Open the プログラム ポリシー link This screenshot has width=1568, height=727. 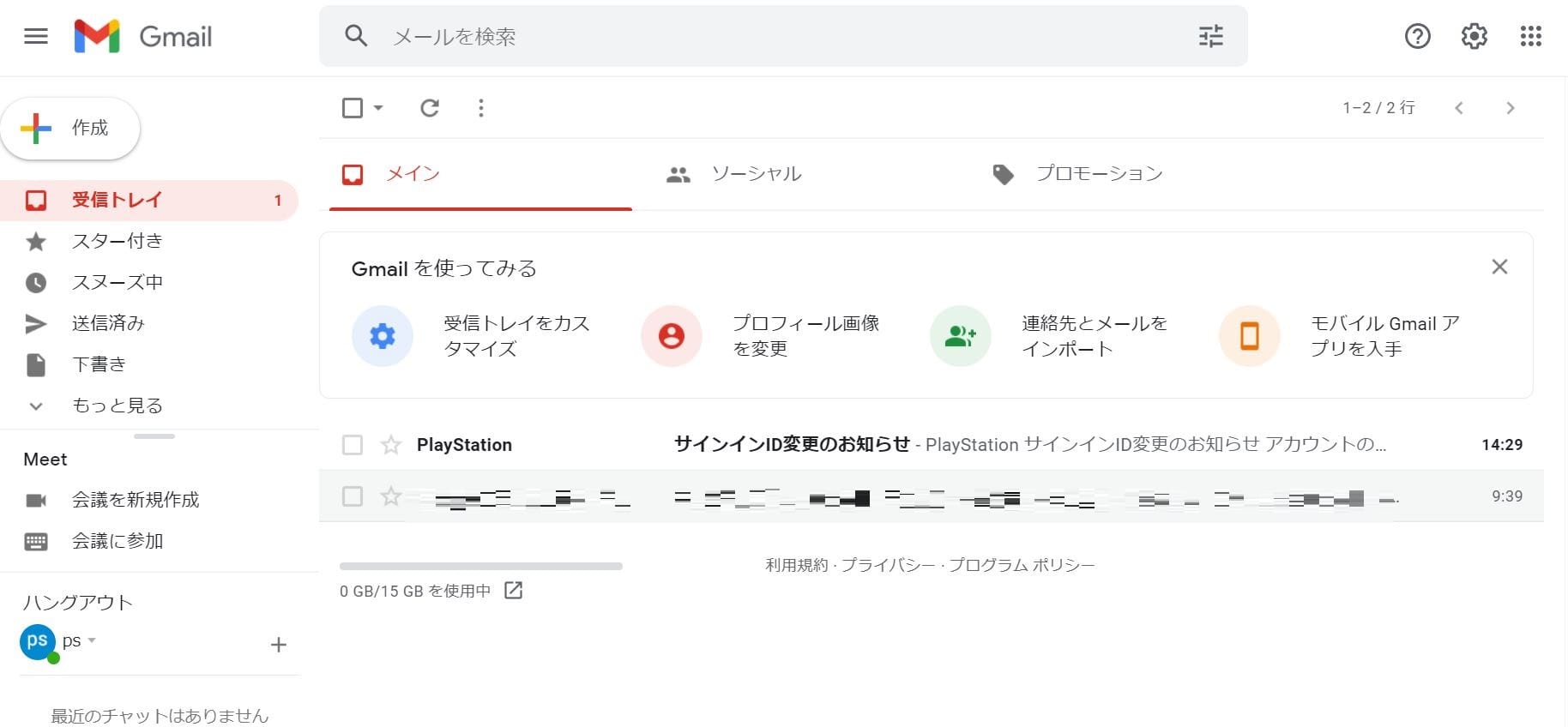[x=1022, y=565]
